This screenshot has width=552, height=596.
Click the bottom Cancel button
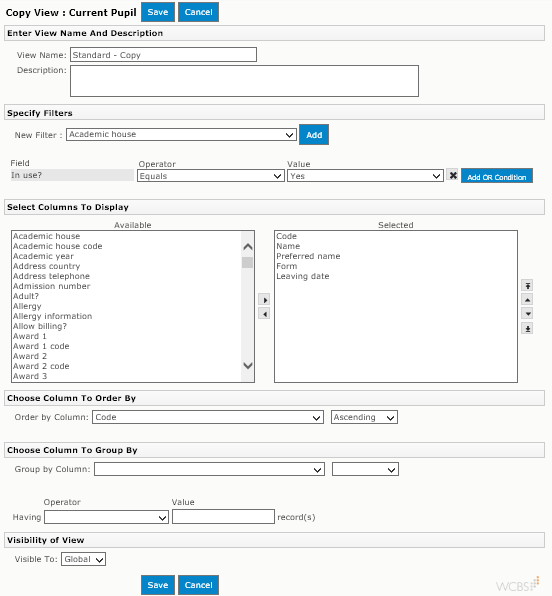pos(198,585)
